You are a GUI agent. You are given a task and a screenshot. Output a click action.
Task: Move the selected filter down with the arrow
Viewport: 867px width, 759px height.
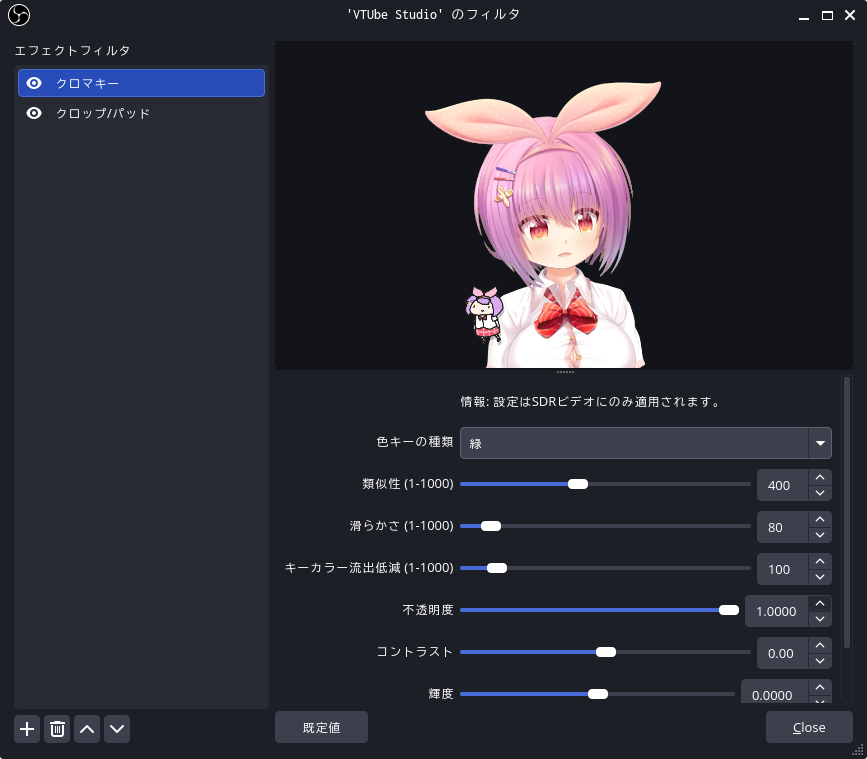(x=118, y=729)
